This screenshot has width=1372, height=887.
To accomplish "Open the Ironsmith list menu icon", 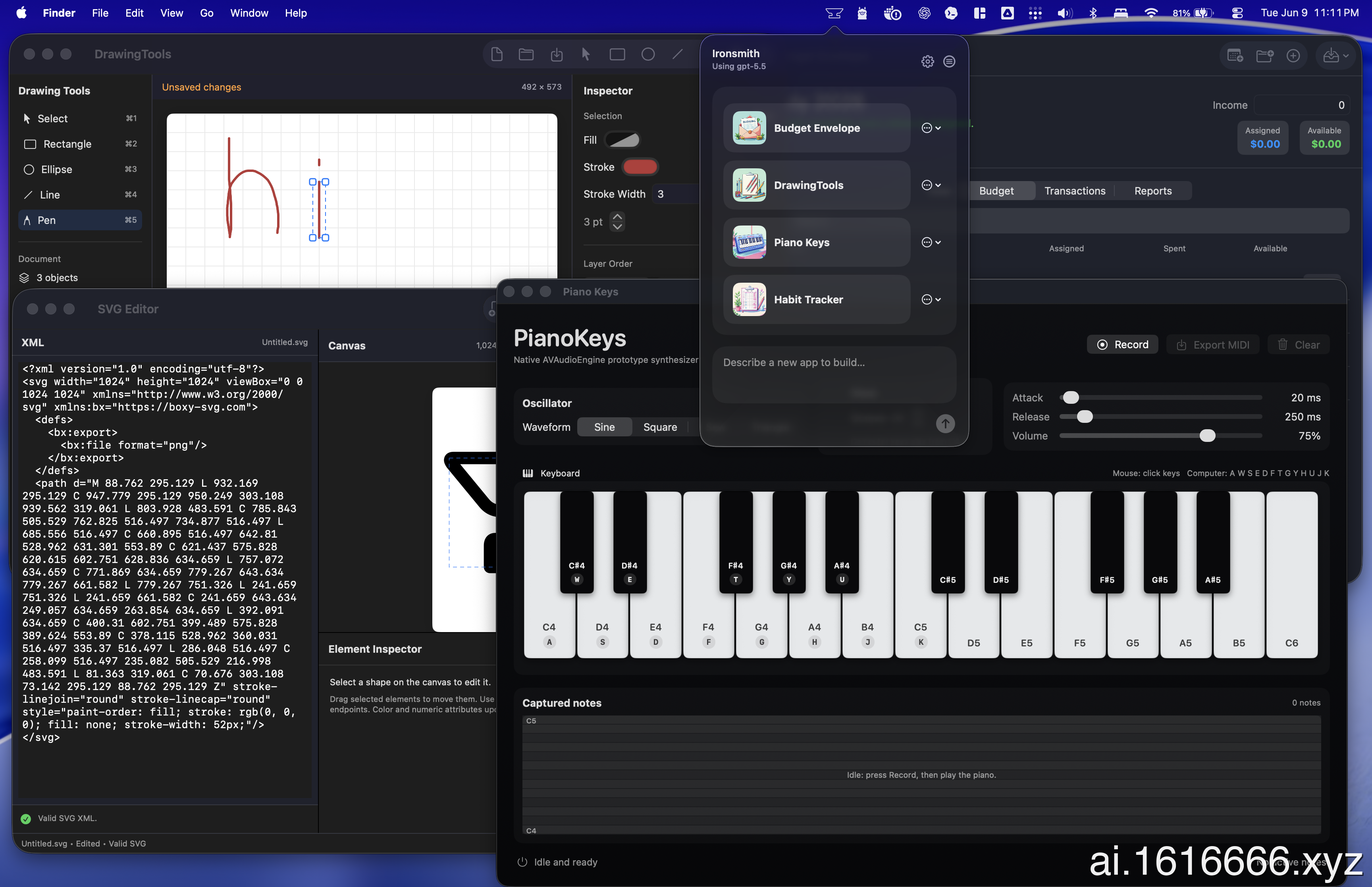I will point(949,61).
